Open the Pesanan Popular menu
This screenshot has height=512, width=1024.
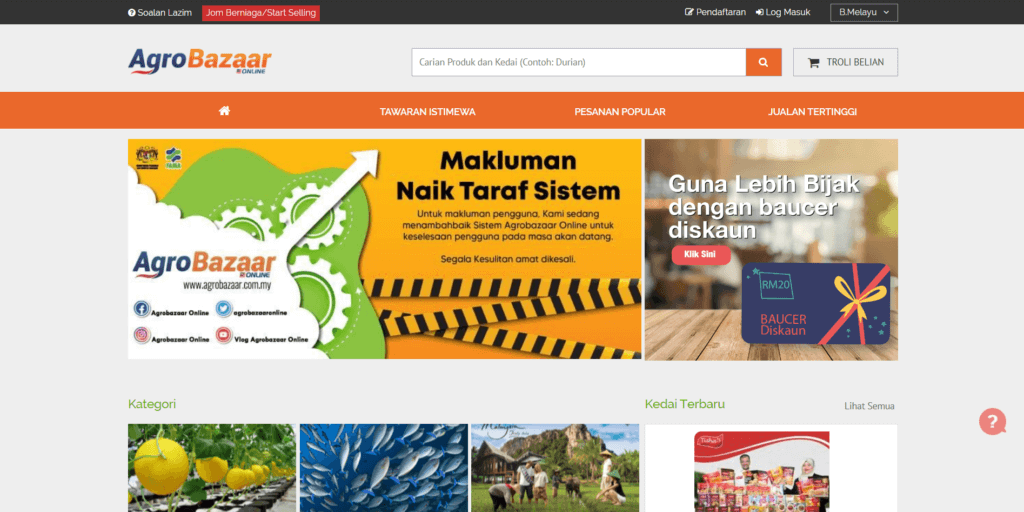(620, 112)
